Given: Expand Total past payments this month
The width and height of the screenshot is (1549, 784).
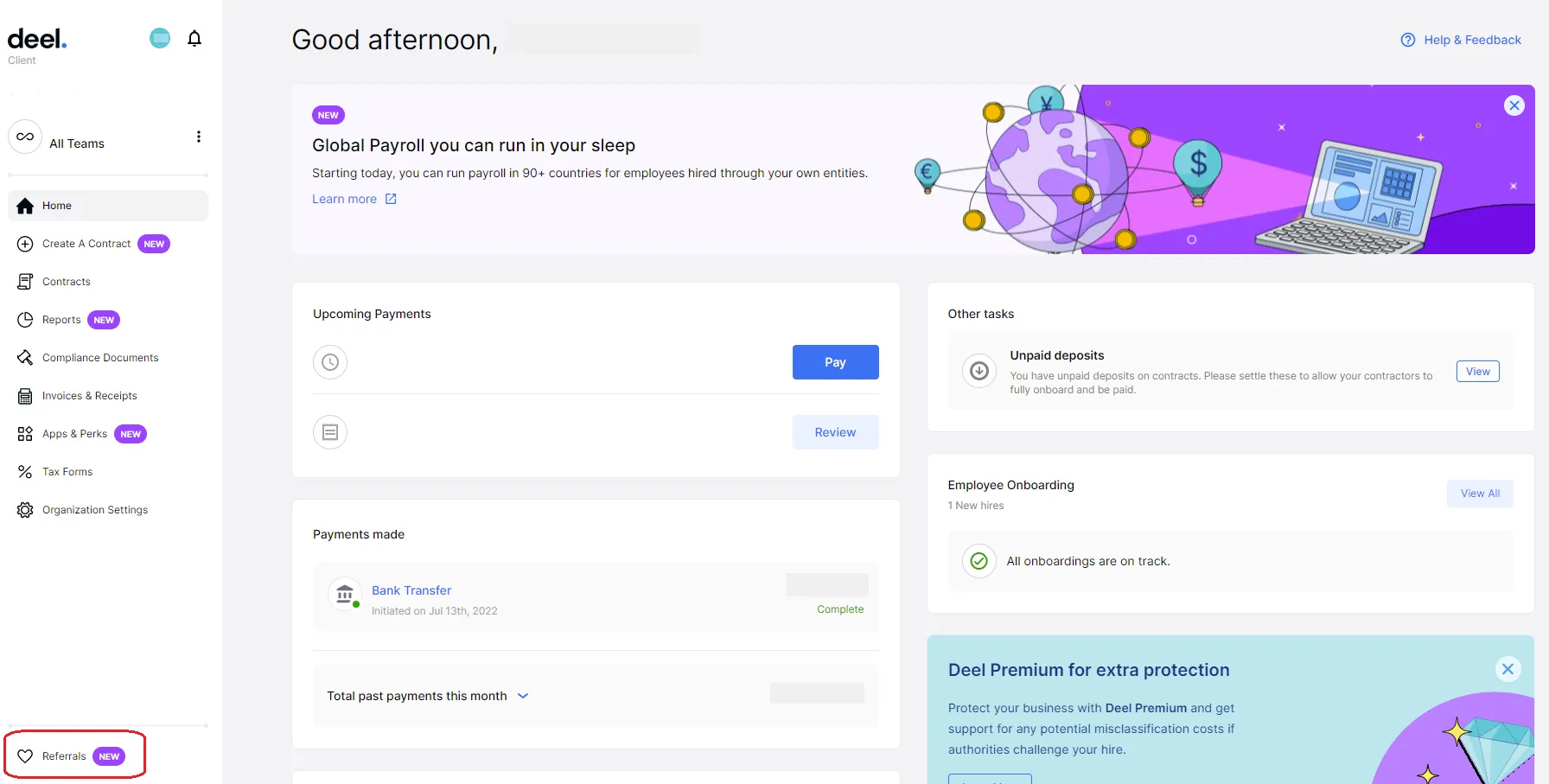Looking at the screenshot, I should coord(522,696).
